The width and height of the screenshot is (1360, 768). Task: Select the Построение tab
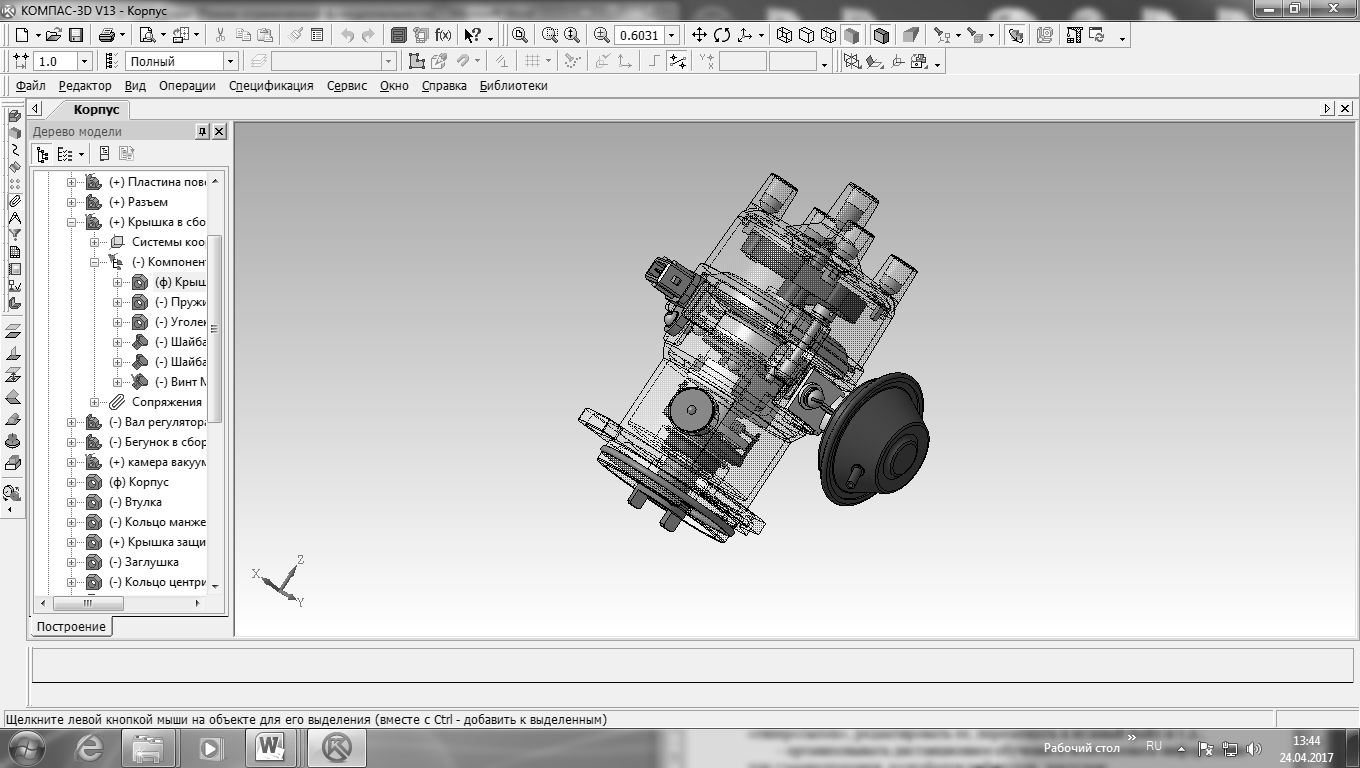[71, 627]
